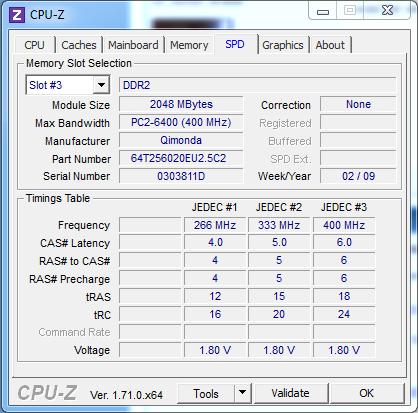Open the CPU tab
Viewport: 418px width, 413px height.
pos(34,45)
